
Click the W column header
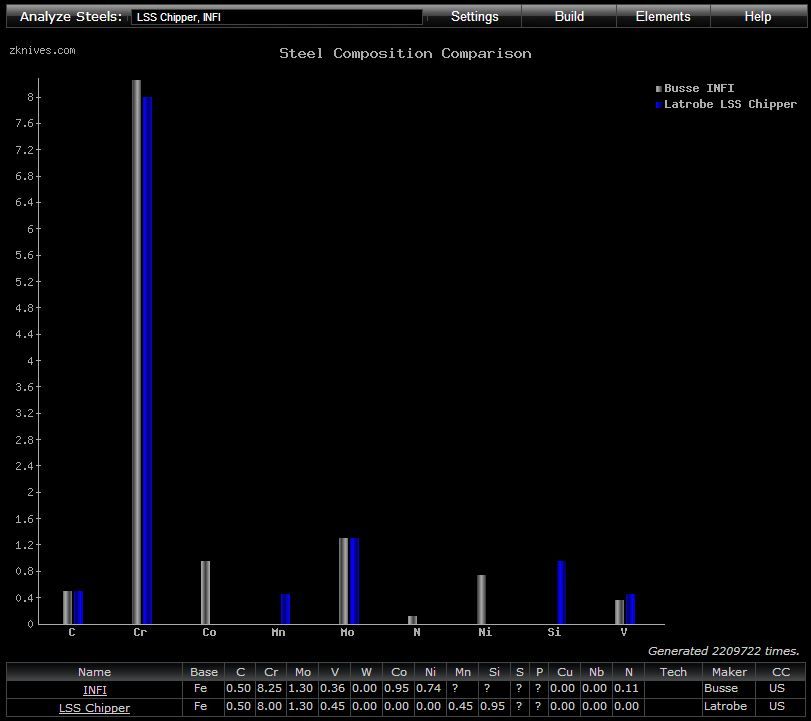pos(366,672)
